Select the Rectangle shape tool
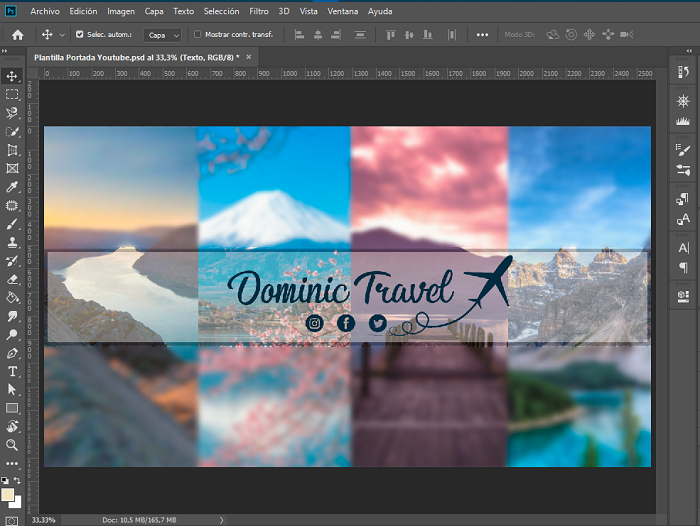700x526 pixels. pyautogui.click(x=12, y=408)
